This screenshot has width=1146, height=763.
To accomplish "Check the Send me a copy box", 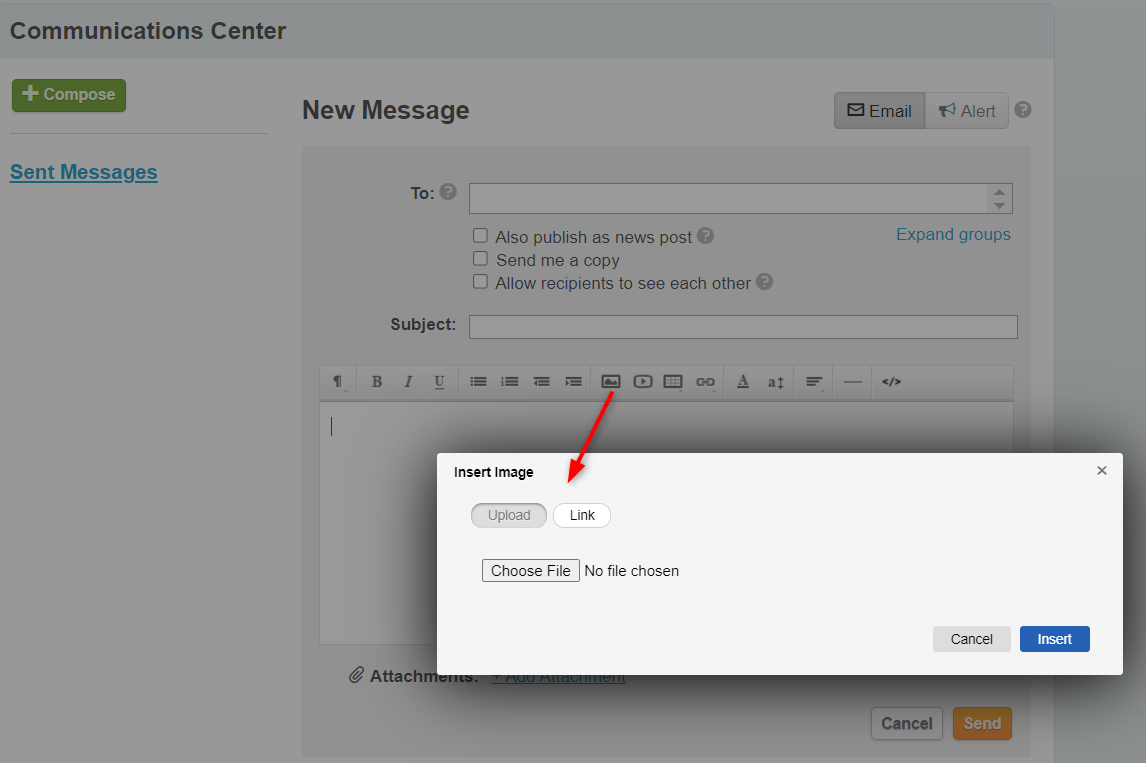I will 481,259.
